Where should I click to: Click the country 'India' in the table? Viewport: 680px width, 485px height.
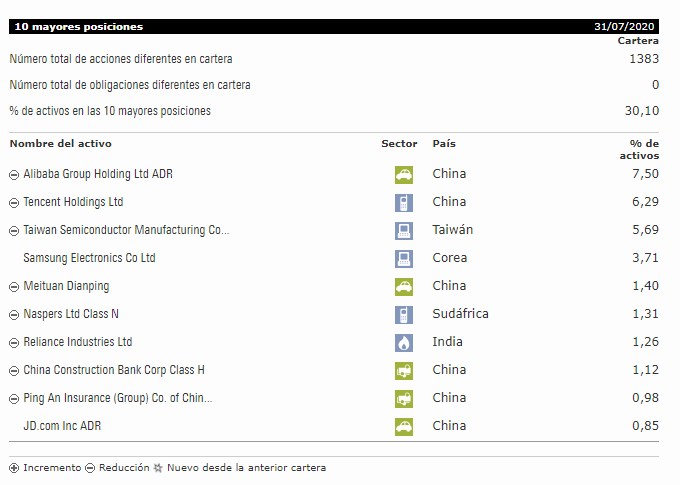point(448,342)
